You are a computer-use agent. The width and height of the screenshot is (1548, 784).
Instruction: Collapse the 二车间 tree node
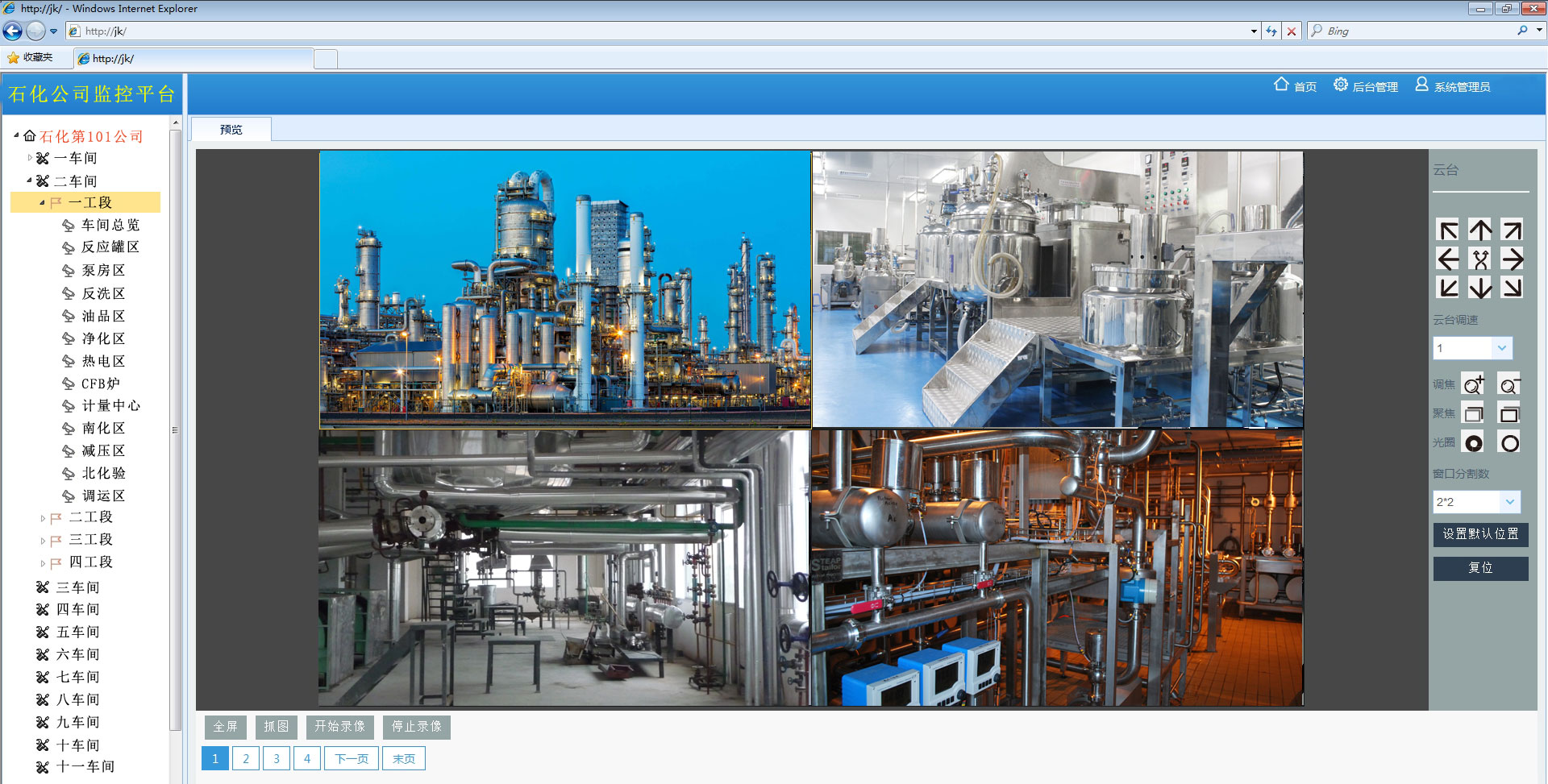pyautogui.click(x=30, y=180)
